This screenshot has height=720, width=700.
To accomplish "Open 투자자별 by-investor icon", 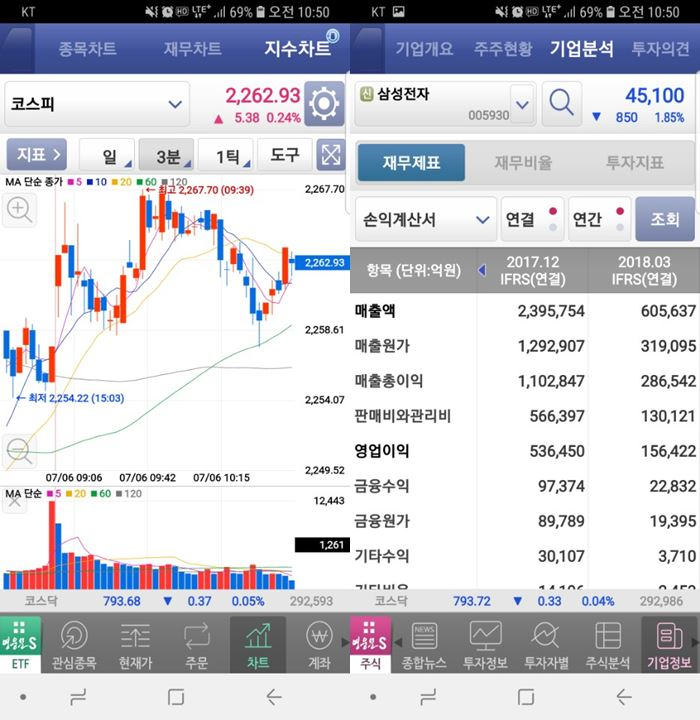I will (x=547, y=644).
